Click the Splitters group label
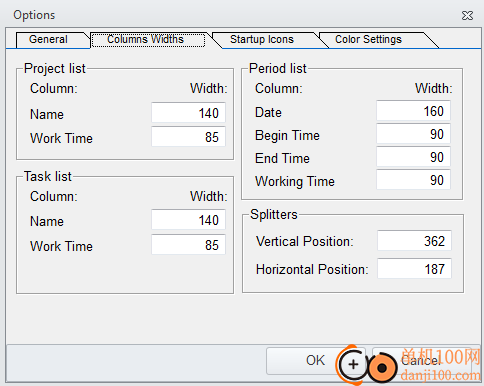The height and width of the screenshot is (386, 484). tap(274, 214)
